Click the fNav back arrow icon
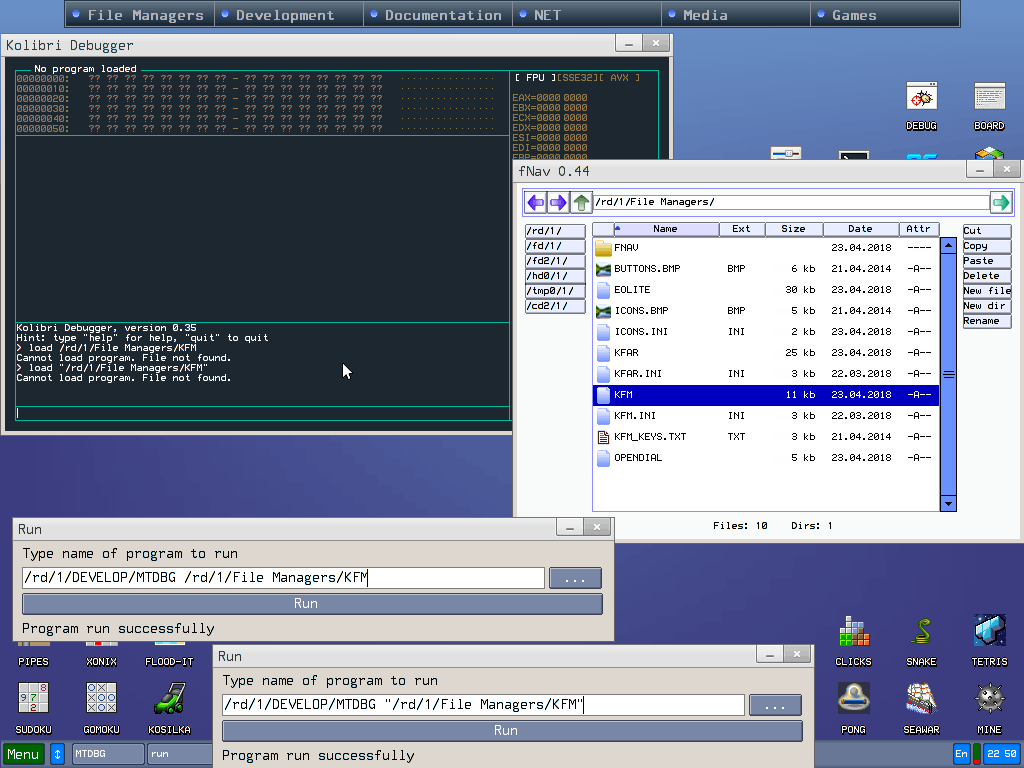 click(536, 203)
